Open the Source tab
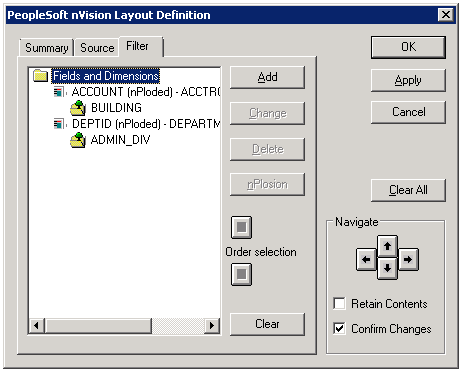This screenshot has width=462, height=372. tap(97, 48)
